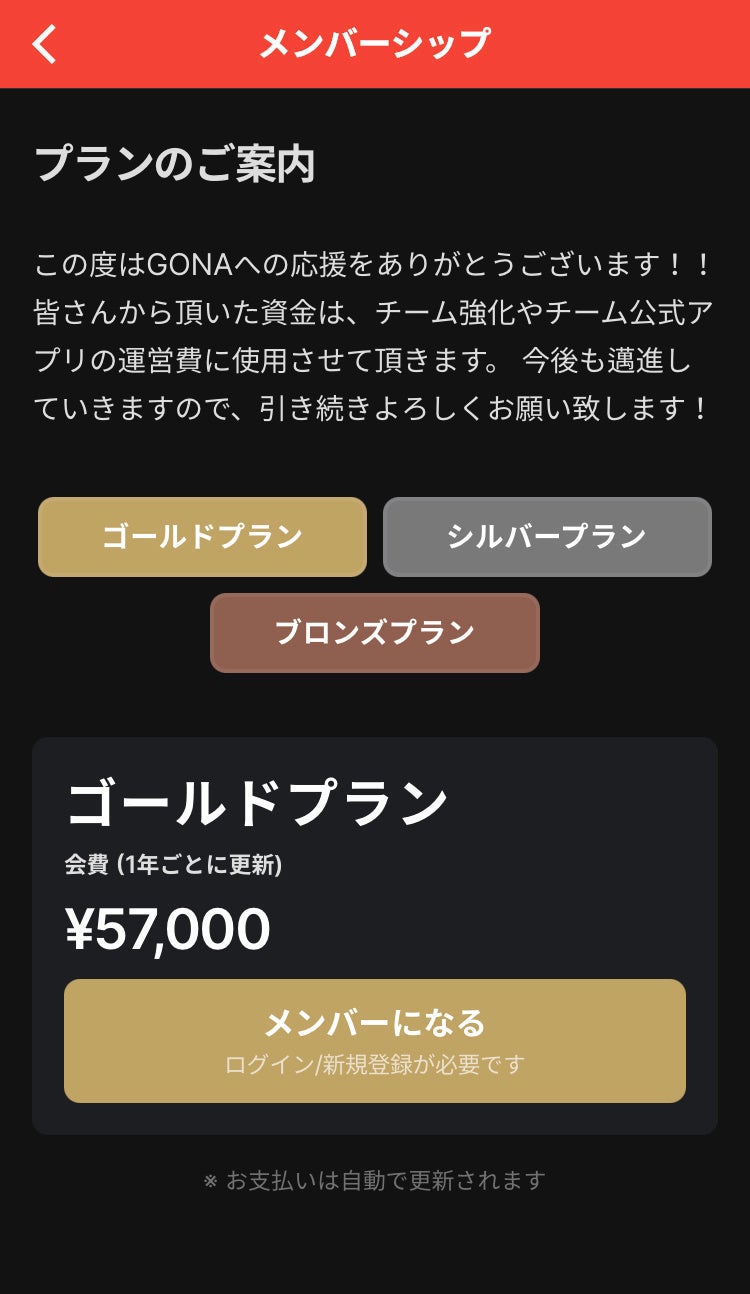Click the プランのご案内 heading

(x=175, y=164)
